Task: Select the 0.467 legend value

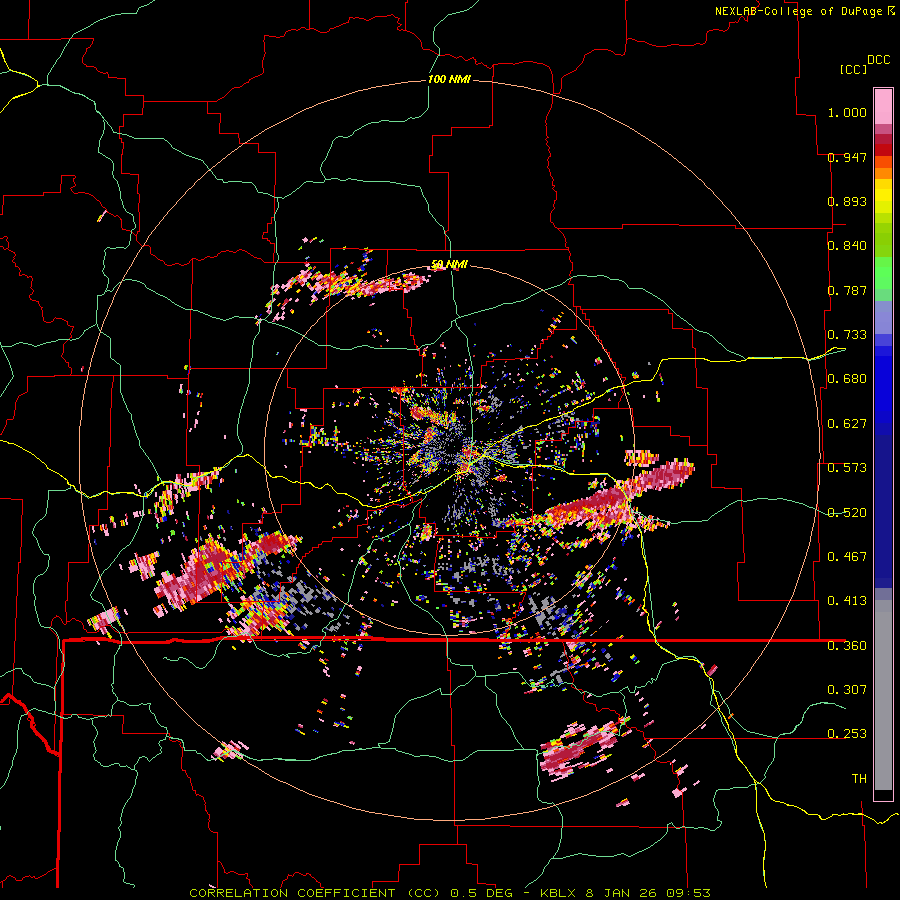Action: click(x=847, y=557)
